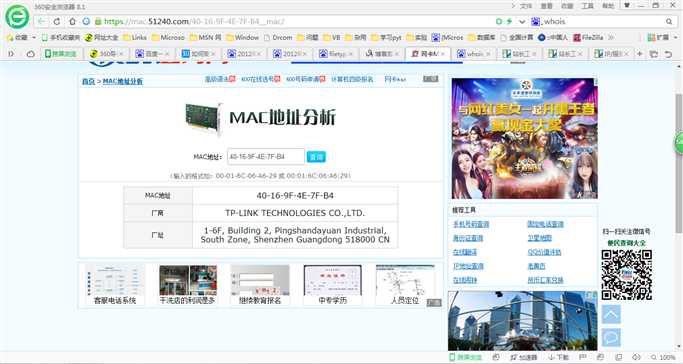Open the 人员定位 ad thumbnail

(x=405, y=285)
